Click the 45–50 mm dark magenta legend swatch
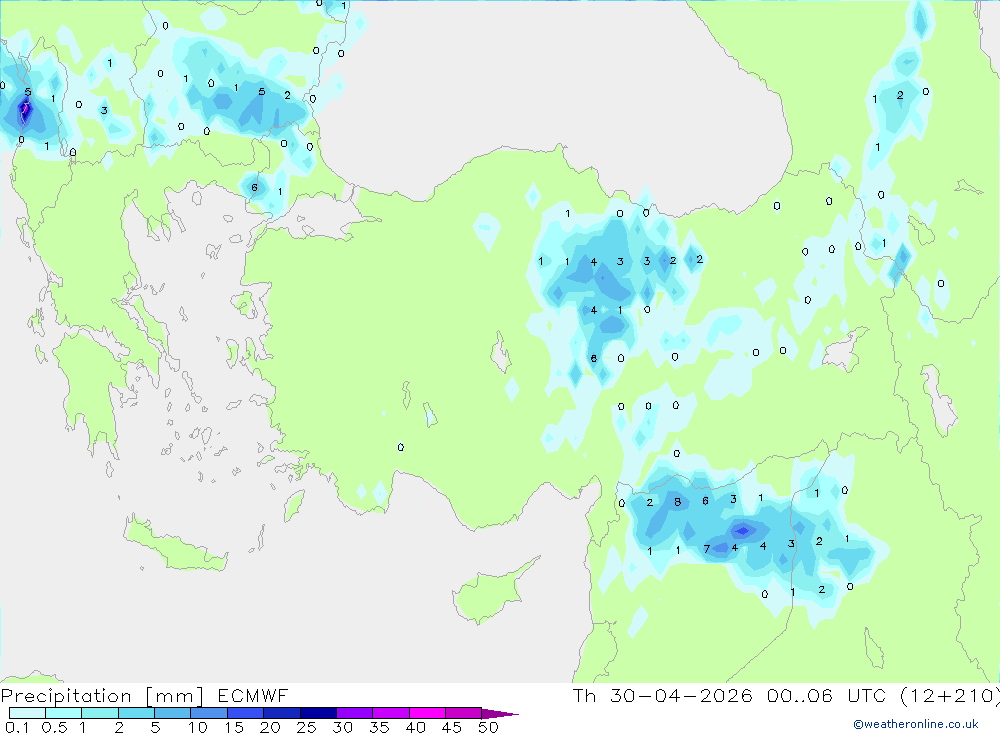The width and height of the screenshot is (1000, 733). tap(464, 713)
